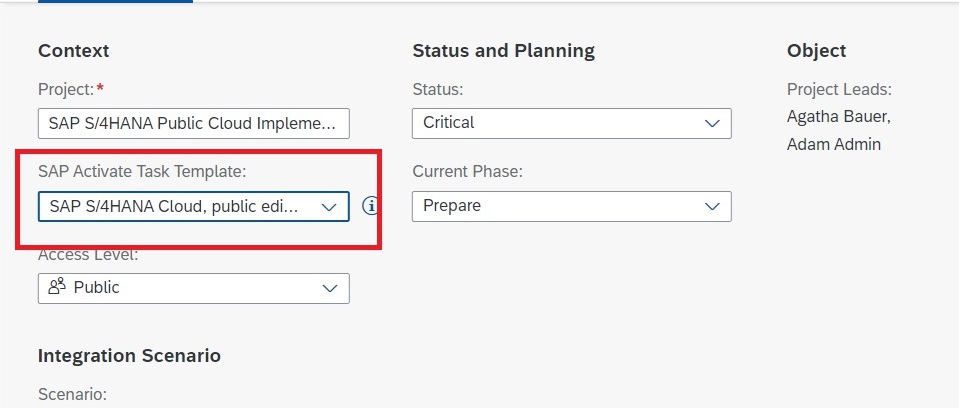Click the people icon in Access Level field
Viewport: 960px width, 408px height.
coord(57,288)
